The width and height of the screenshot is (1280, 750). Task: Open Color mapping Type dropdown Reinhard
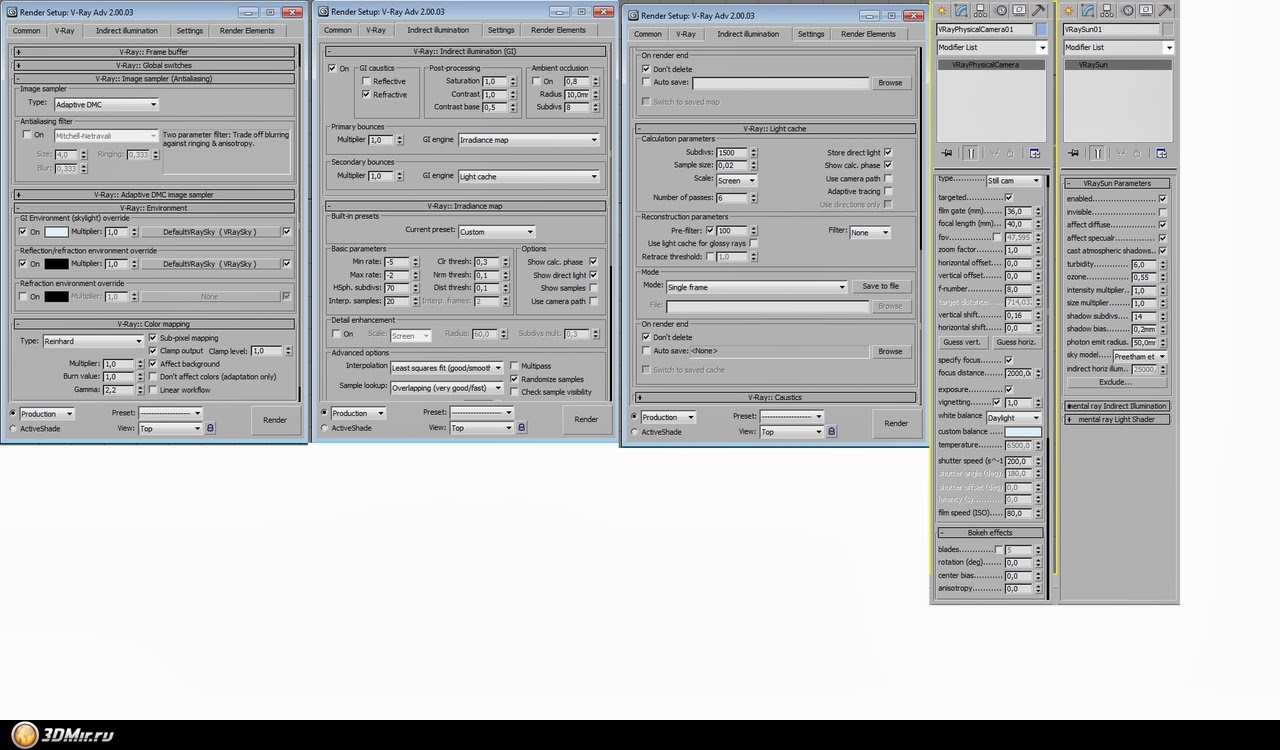tap(93, 341)
